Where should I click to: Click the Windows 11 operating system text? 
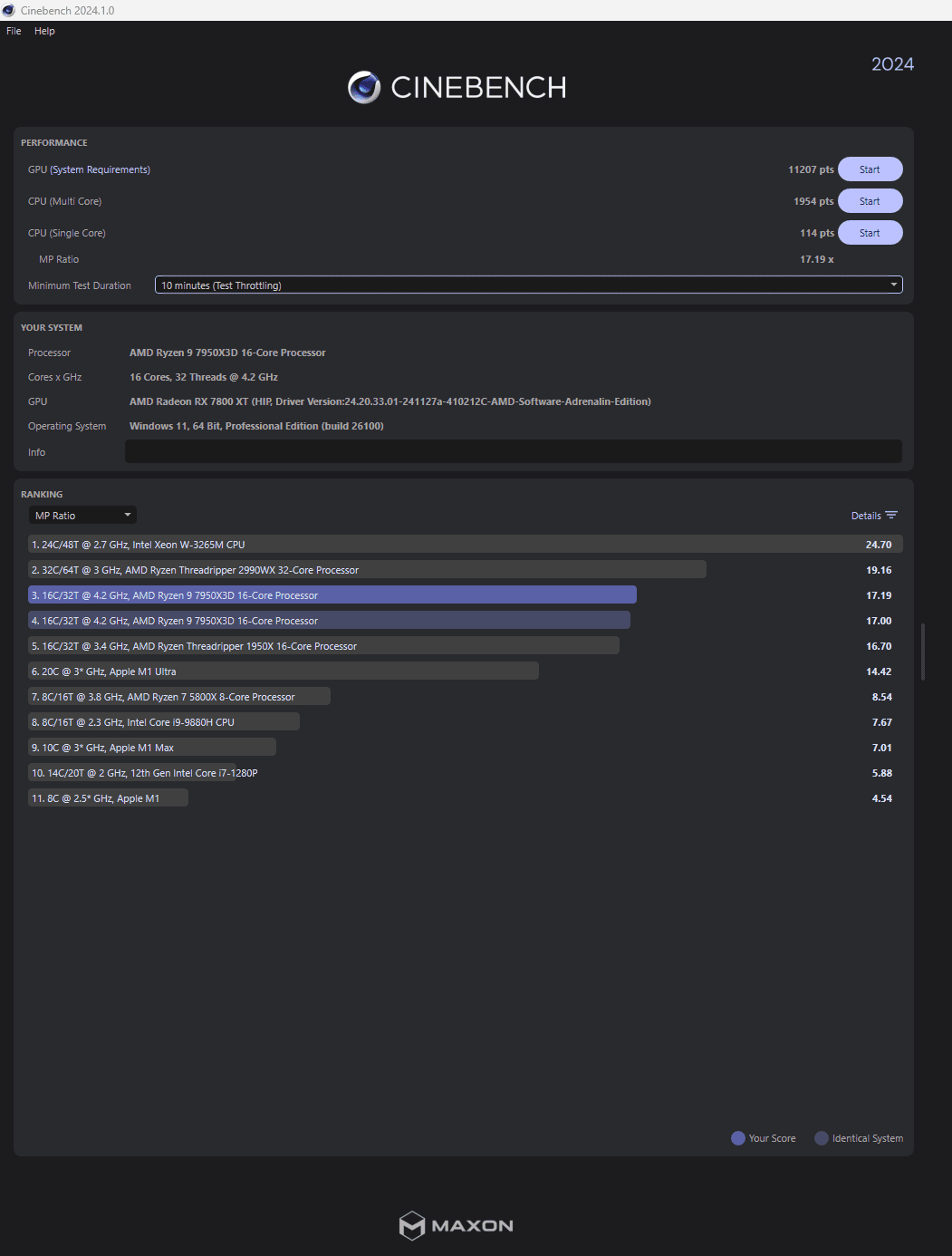256,426
